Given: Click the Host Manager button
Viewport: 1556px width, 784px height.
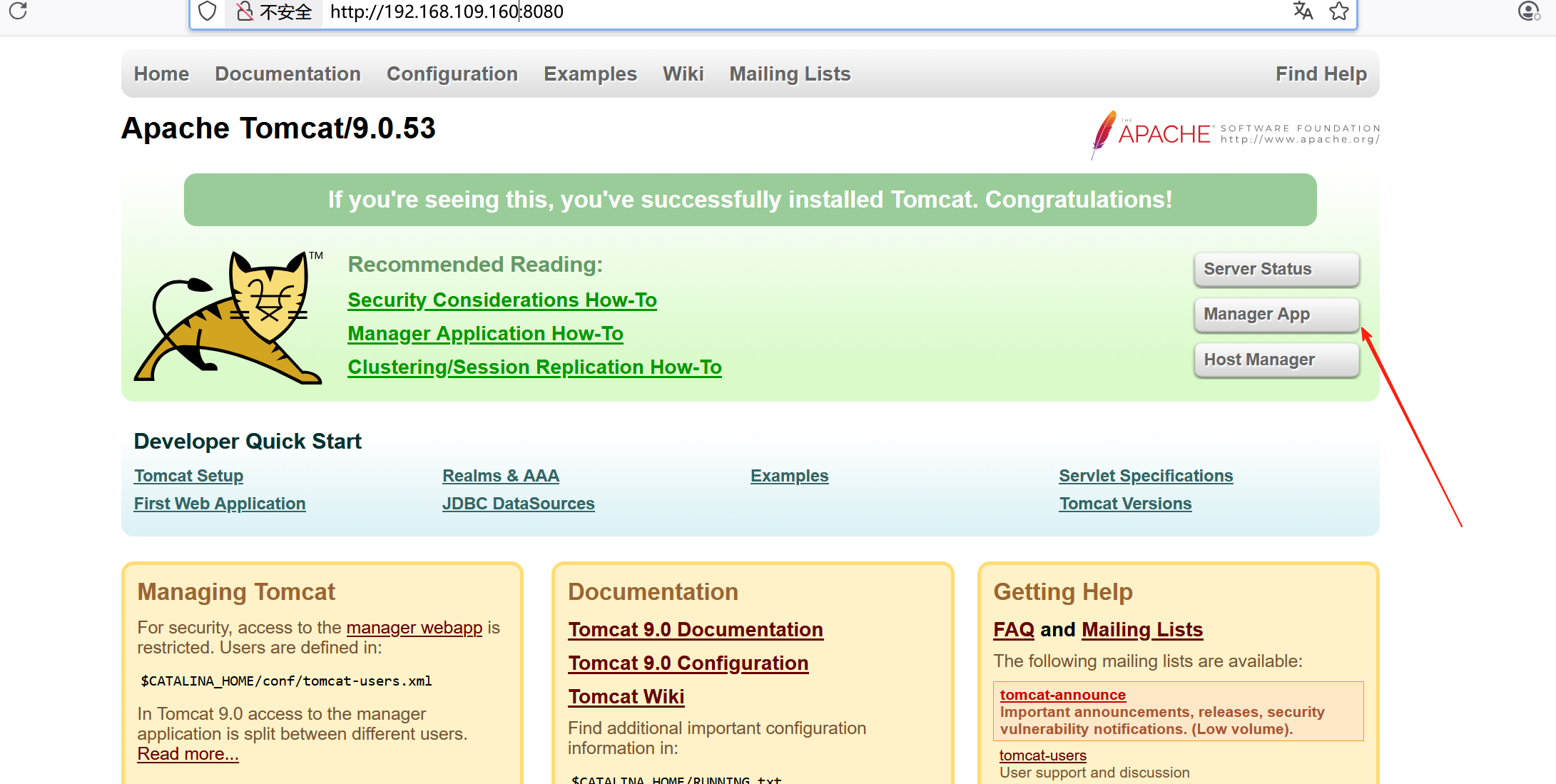Looking at the screenshot, I should coord(1276,360).
